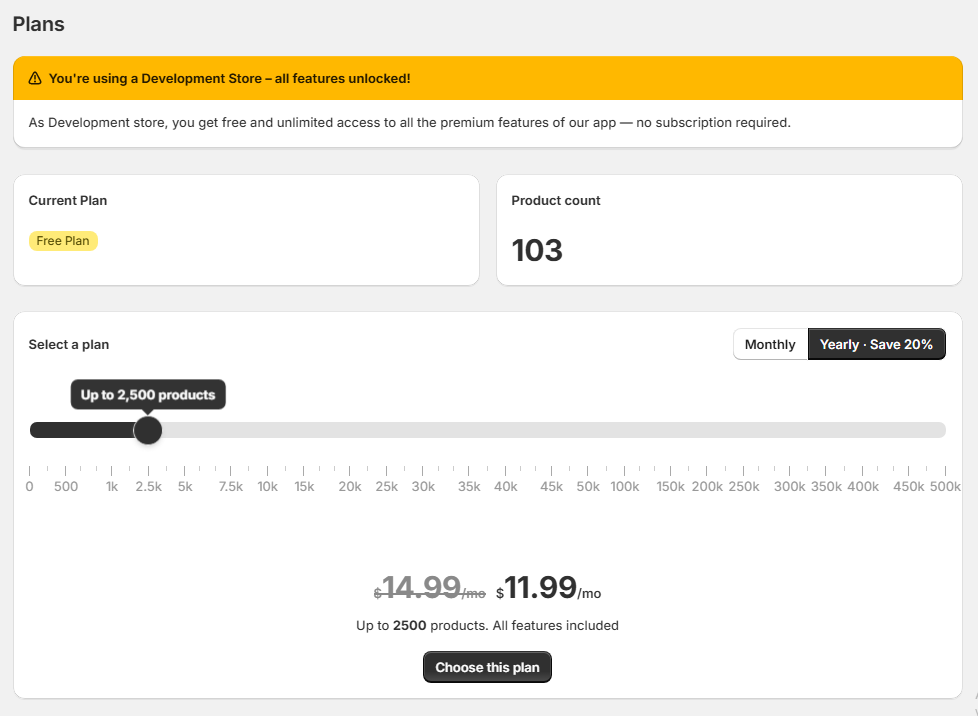Click the Free Plan badge

63,241
